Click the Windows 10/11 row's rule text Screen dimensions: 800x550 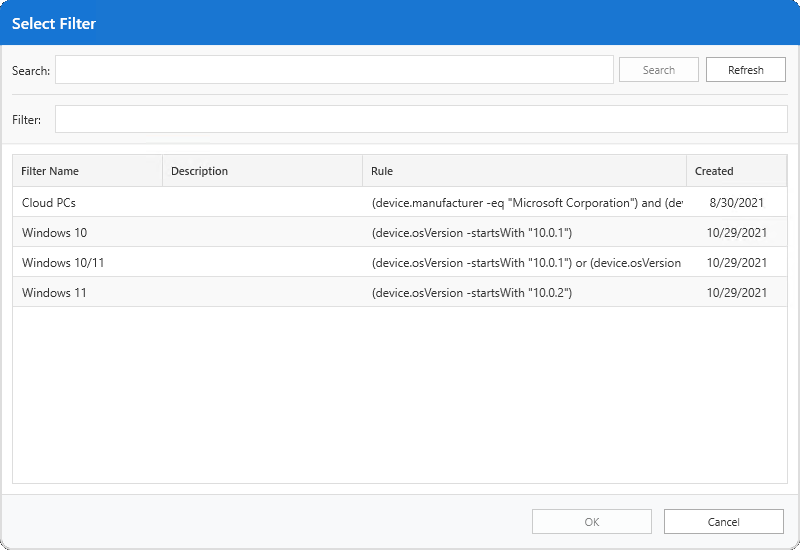point(526,263)
